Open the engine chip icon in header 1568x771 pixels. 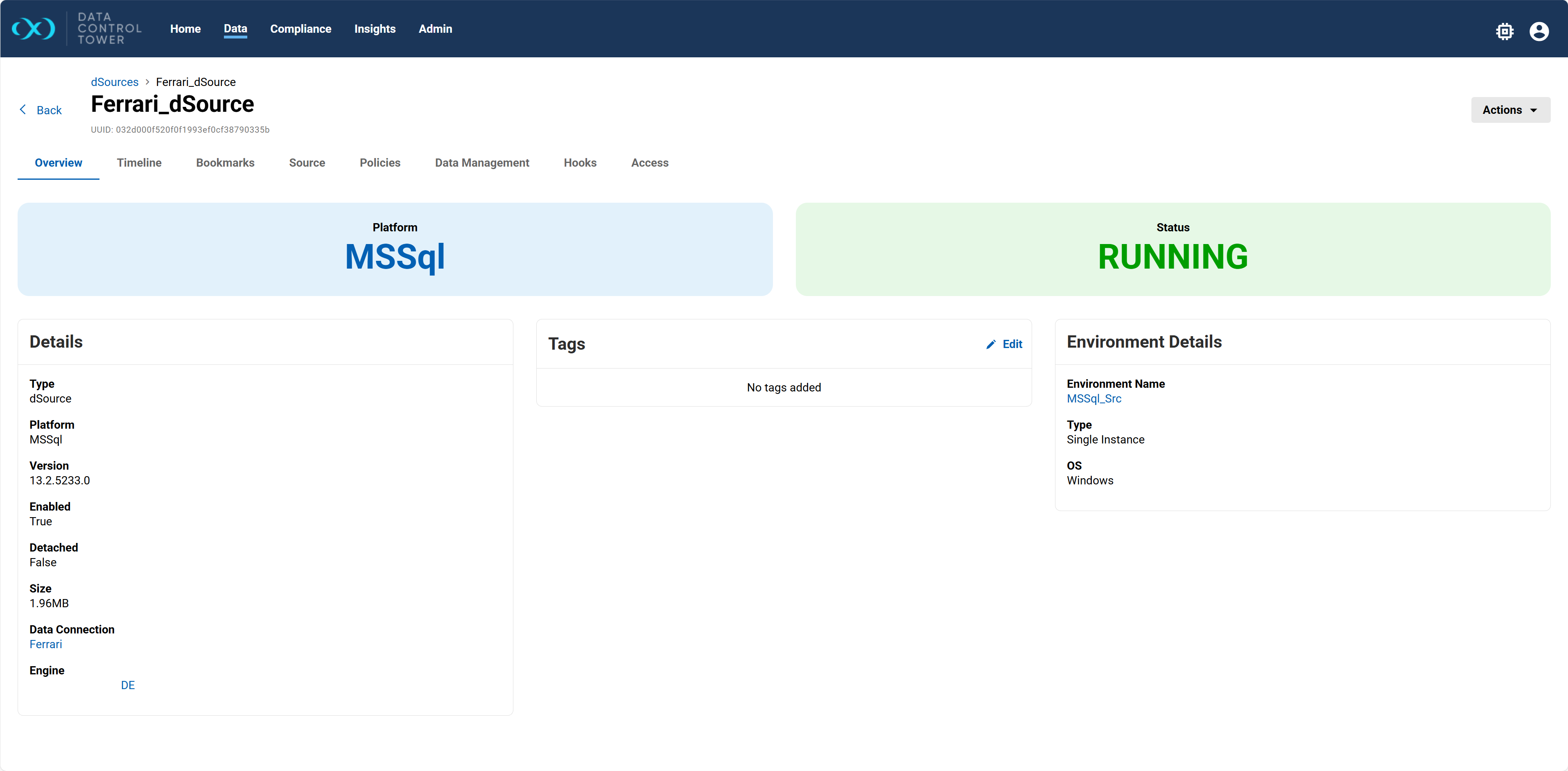coord(1504,31)
